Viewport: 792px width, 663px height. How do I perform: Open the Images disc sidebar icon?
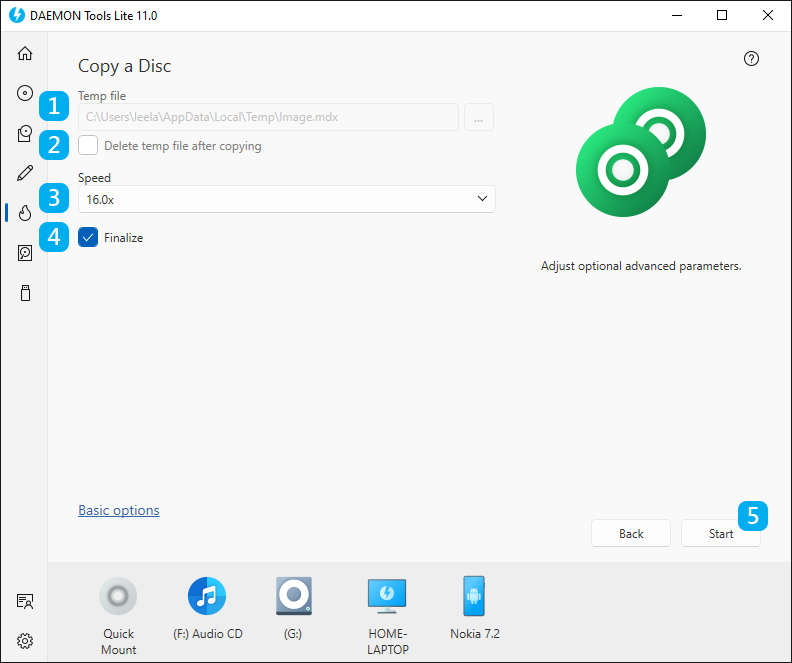(25, 93)
